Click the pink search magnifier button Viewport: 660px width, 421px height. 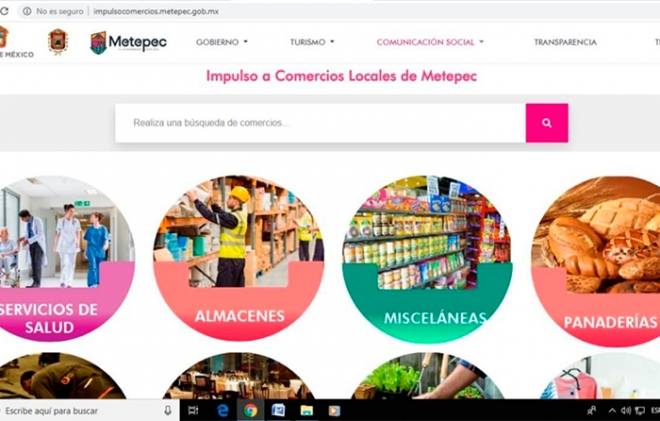click(546, 123)
